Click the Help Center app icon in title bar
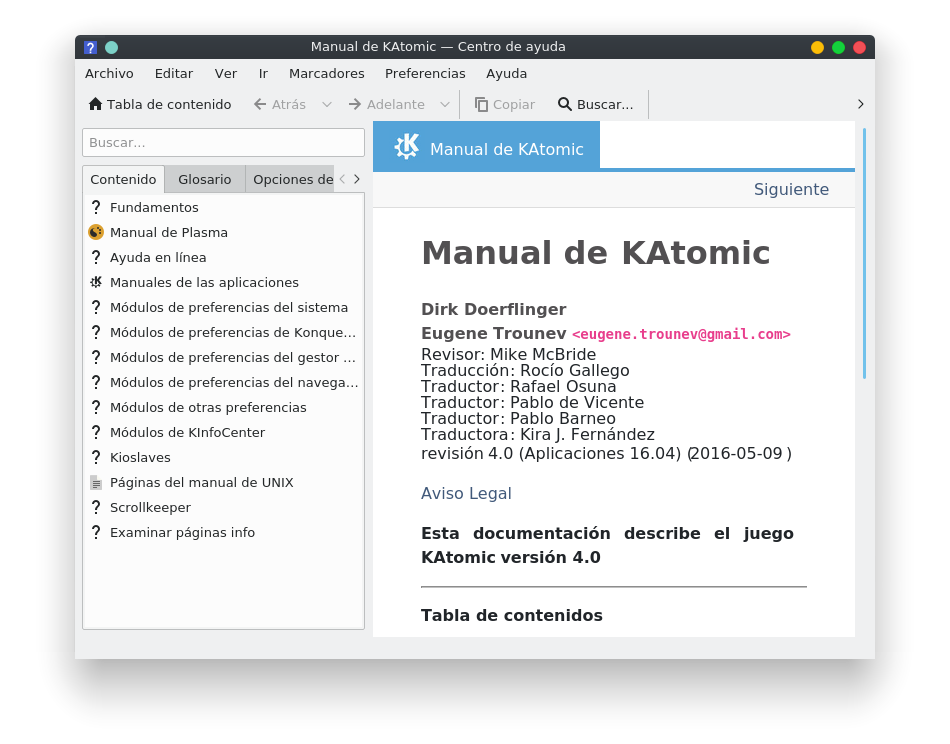 pos(90,47)
